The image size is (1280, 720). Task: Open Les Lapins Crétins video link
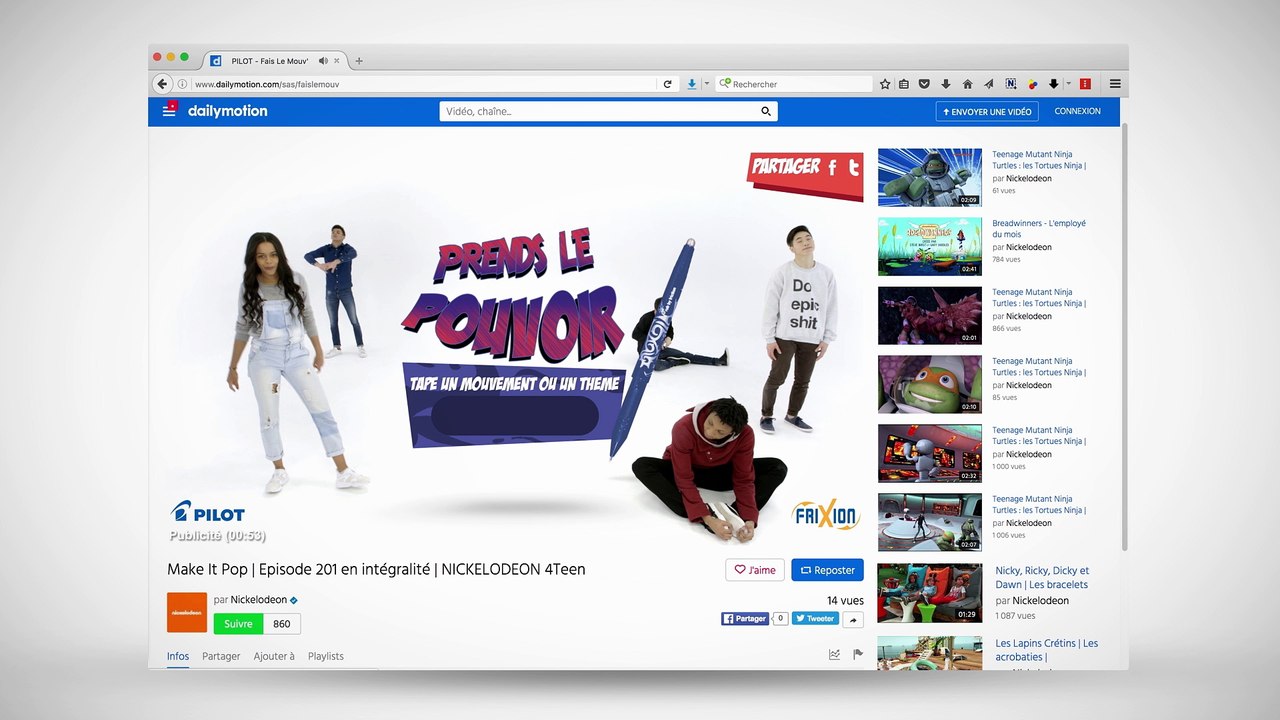(x=1046, y=650)
